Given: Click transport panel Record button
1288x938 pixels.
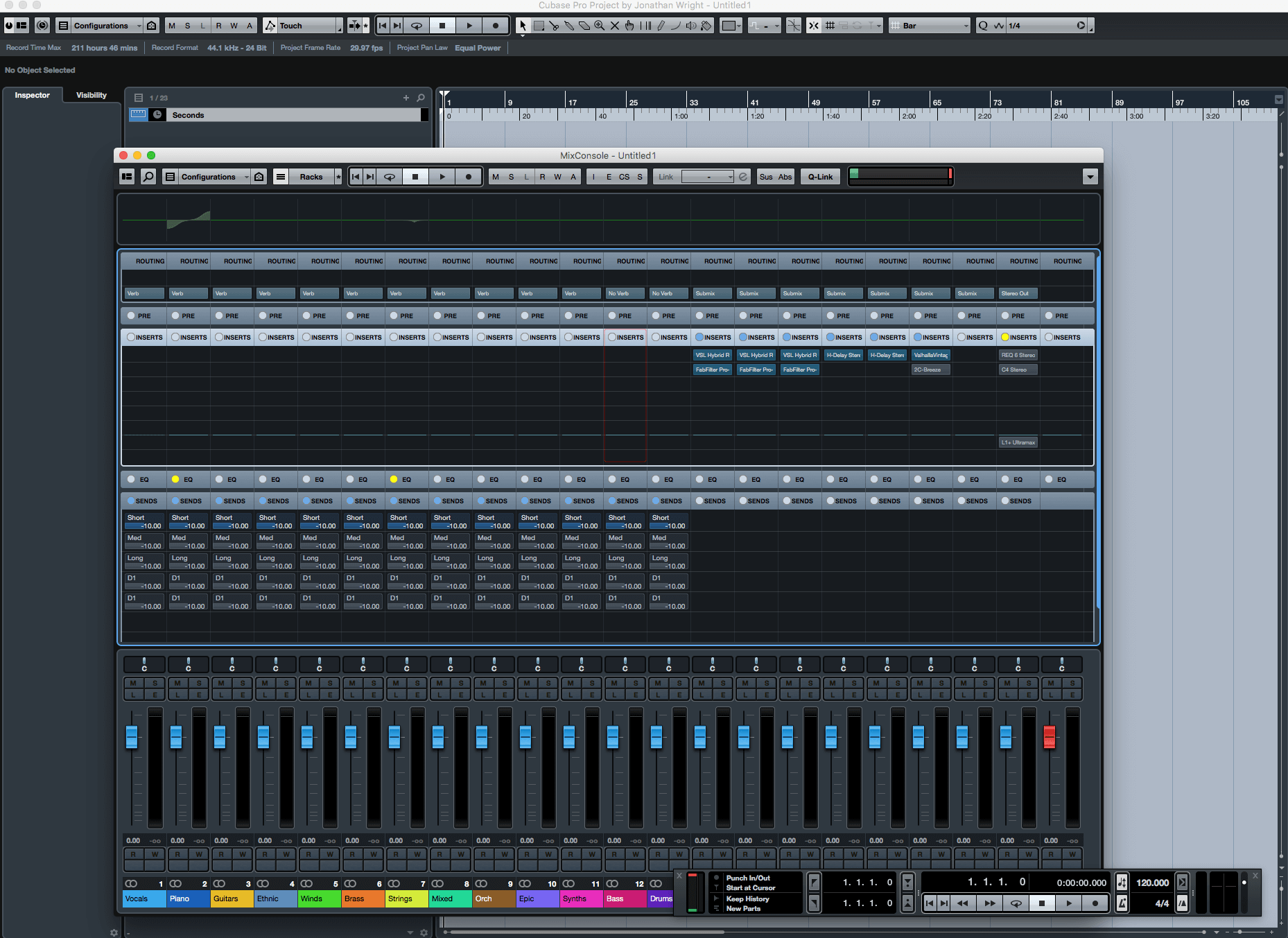Looking at the screenshot, I should click(x=1095, y=903).
